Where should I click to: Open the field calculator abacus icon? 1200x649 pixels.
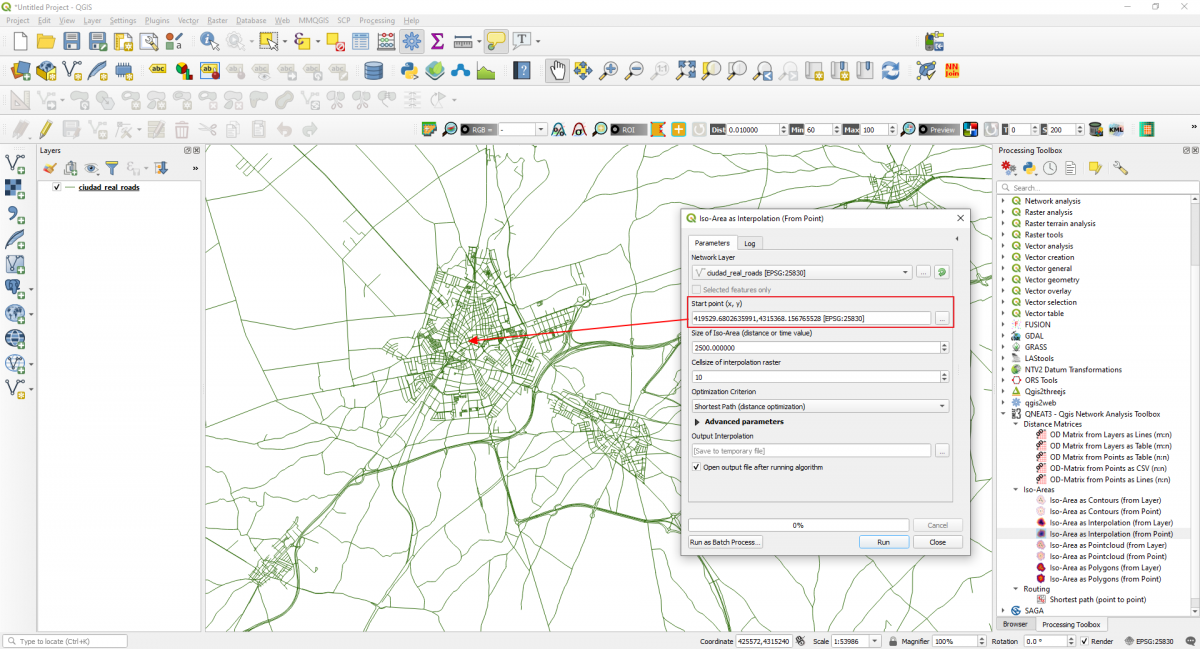pyautogui.click(x=386, y=41)
